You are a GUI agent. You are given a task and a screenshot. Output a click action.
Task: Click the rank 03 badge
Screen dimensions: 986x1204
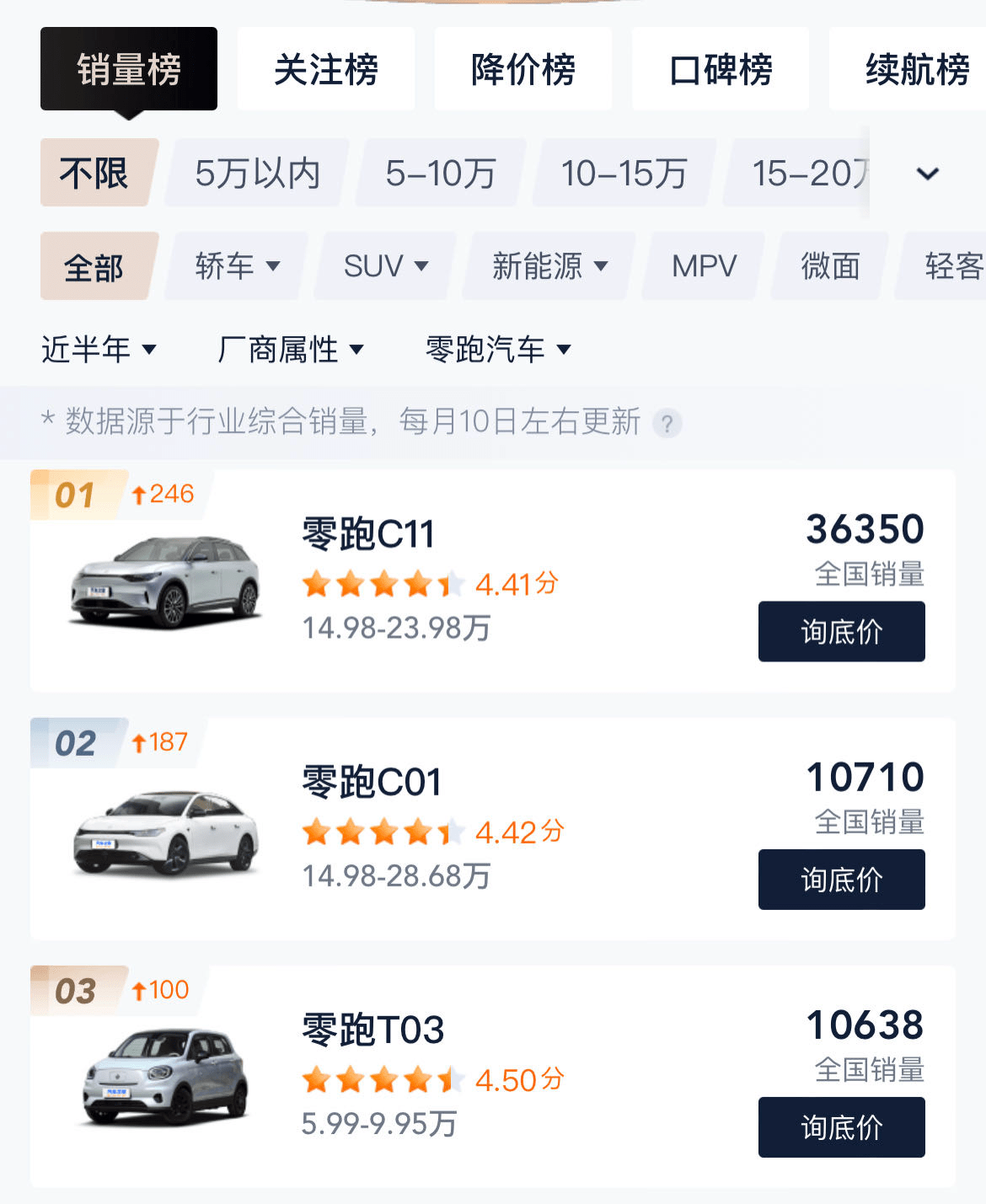point(76,991)
